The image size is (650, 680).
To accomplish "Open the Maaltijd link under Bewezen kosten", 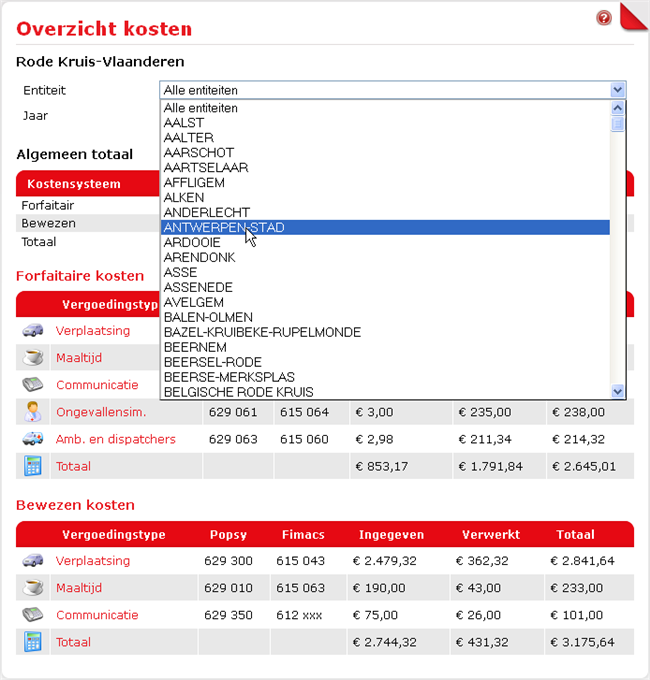I will pyautogui.click(x=79, y=588).
